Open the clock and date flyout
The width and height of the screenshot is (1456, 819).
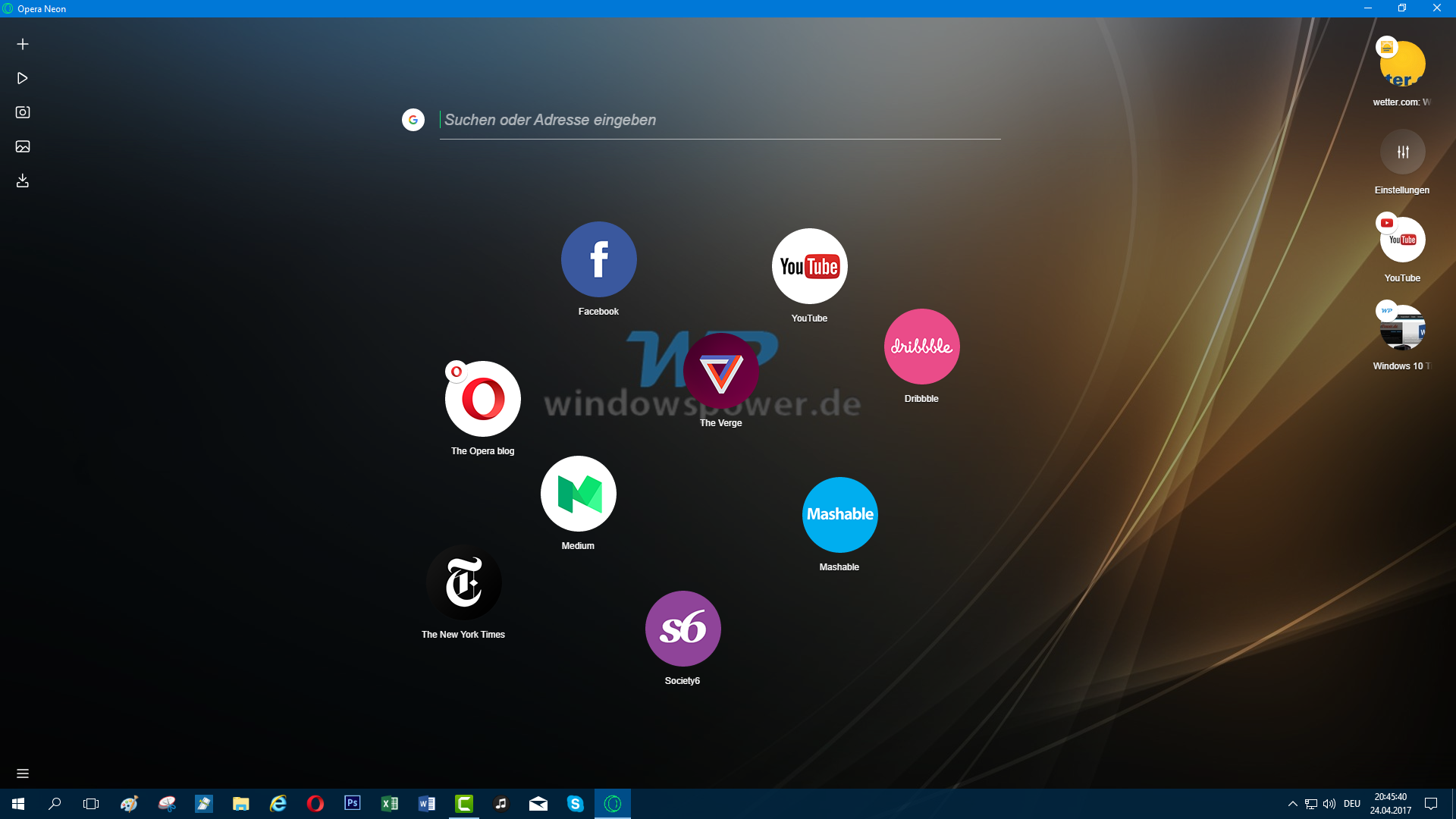click(1391, 804)
